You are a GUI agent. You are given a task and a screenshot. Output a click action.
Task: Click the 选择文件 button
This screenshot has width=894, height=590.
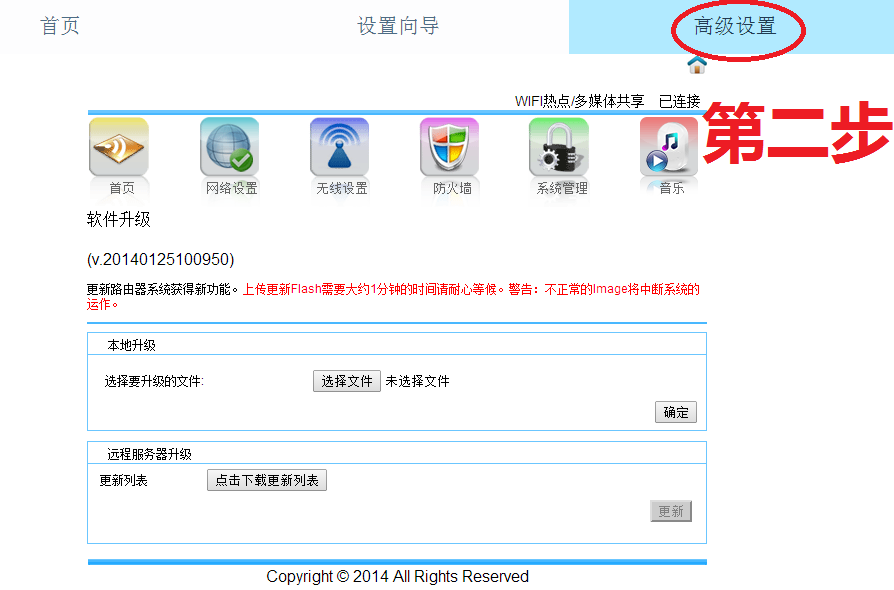(347, 381)
